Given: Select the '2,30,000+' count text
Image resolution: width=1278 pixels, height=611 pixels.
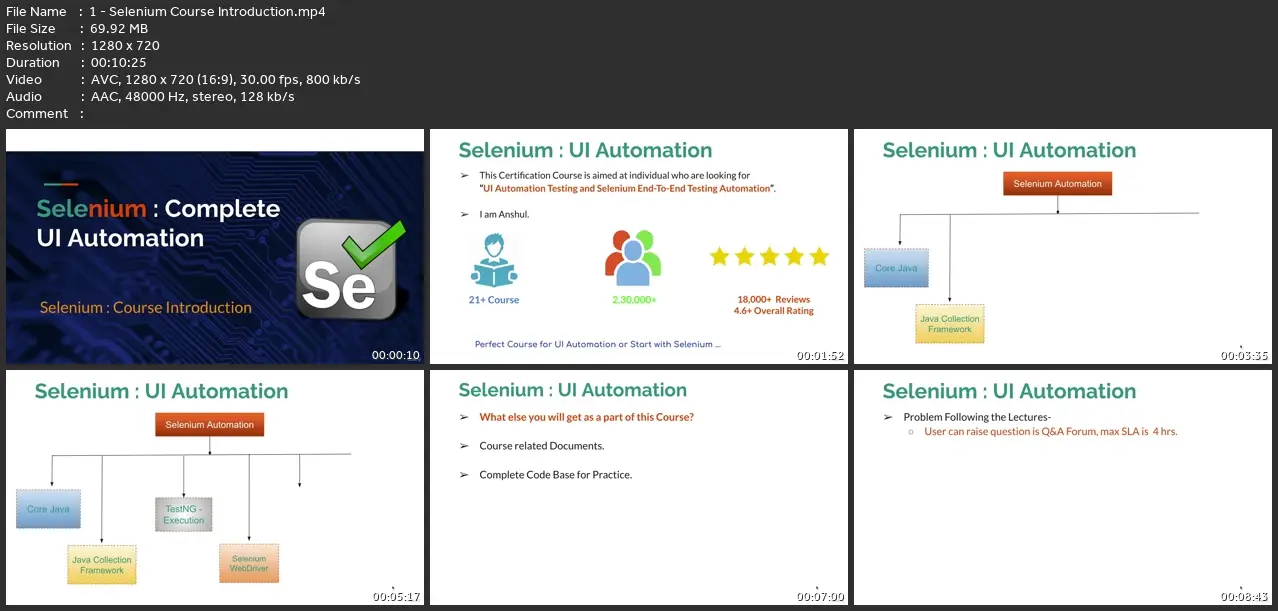Looking at the screenshot, I should [x=633, y=299].
